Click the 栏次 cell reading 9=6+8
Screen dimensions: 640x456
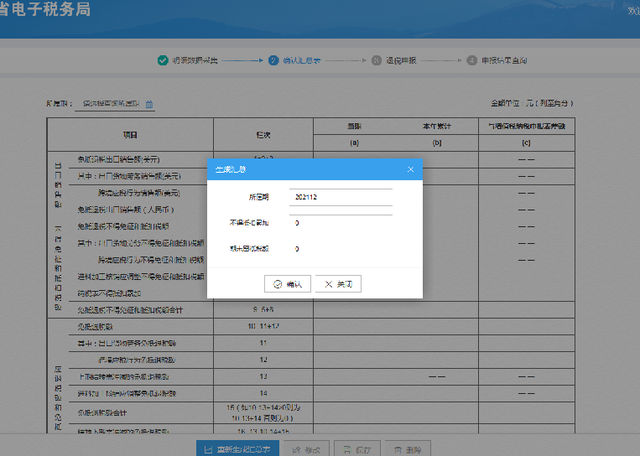[x=263, y=309]
